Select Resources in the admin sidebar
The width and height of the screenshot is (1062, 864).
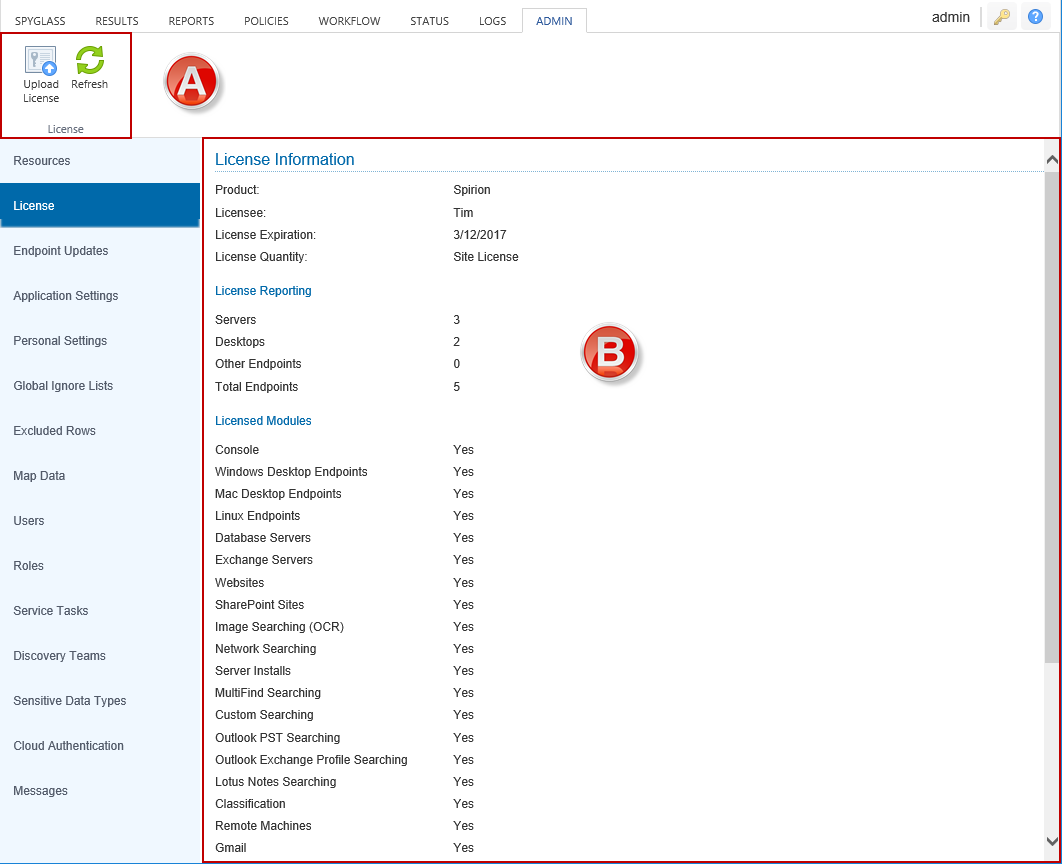point(42,161)
